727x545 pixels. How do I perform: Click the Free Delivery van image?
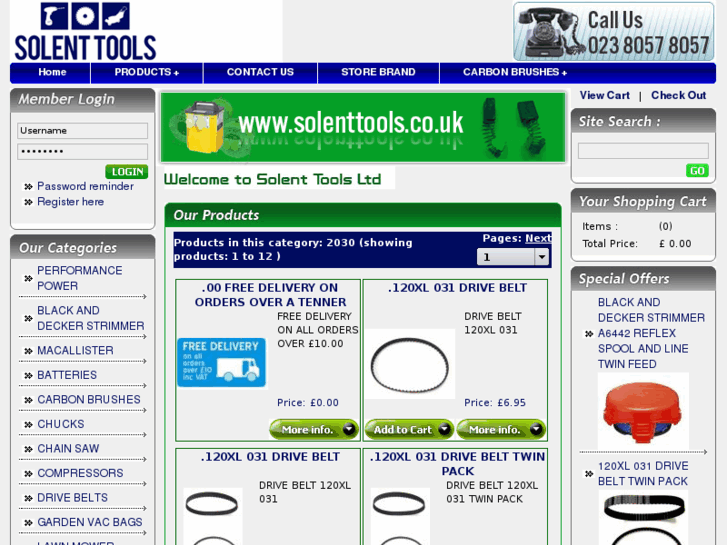(x=222, y=363)
